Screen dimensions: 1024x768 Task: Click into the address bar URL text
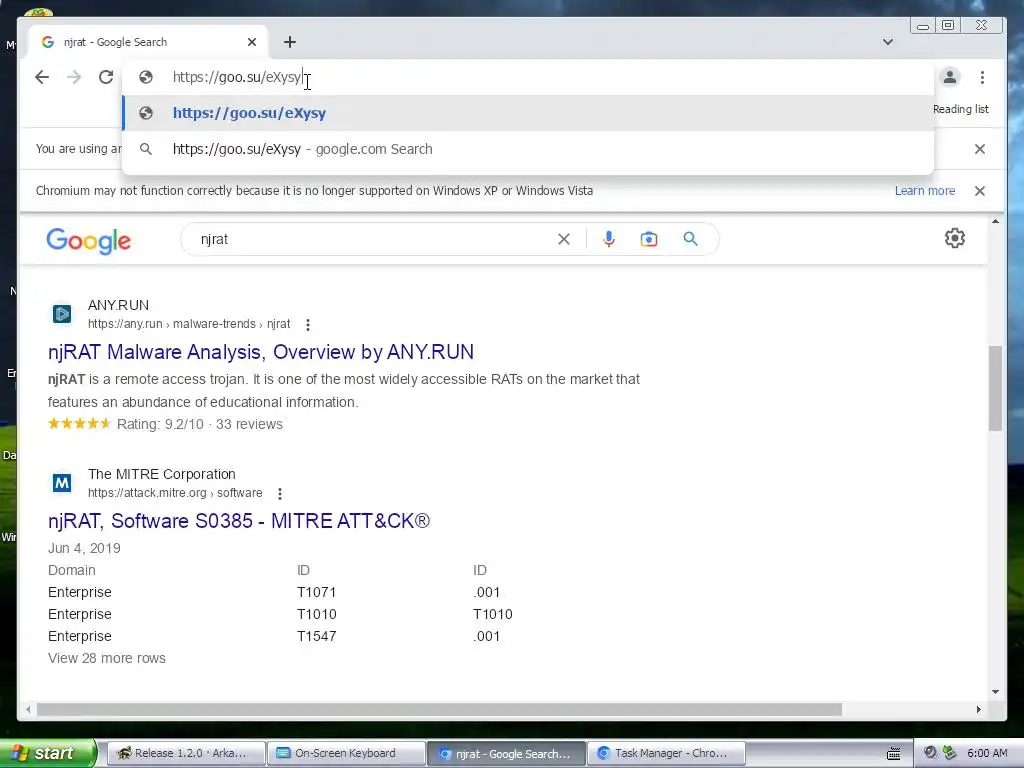236,77
